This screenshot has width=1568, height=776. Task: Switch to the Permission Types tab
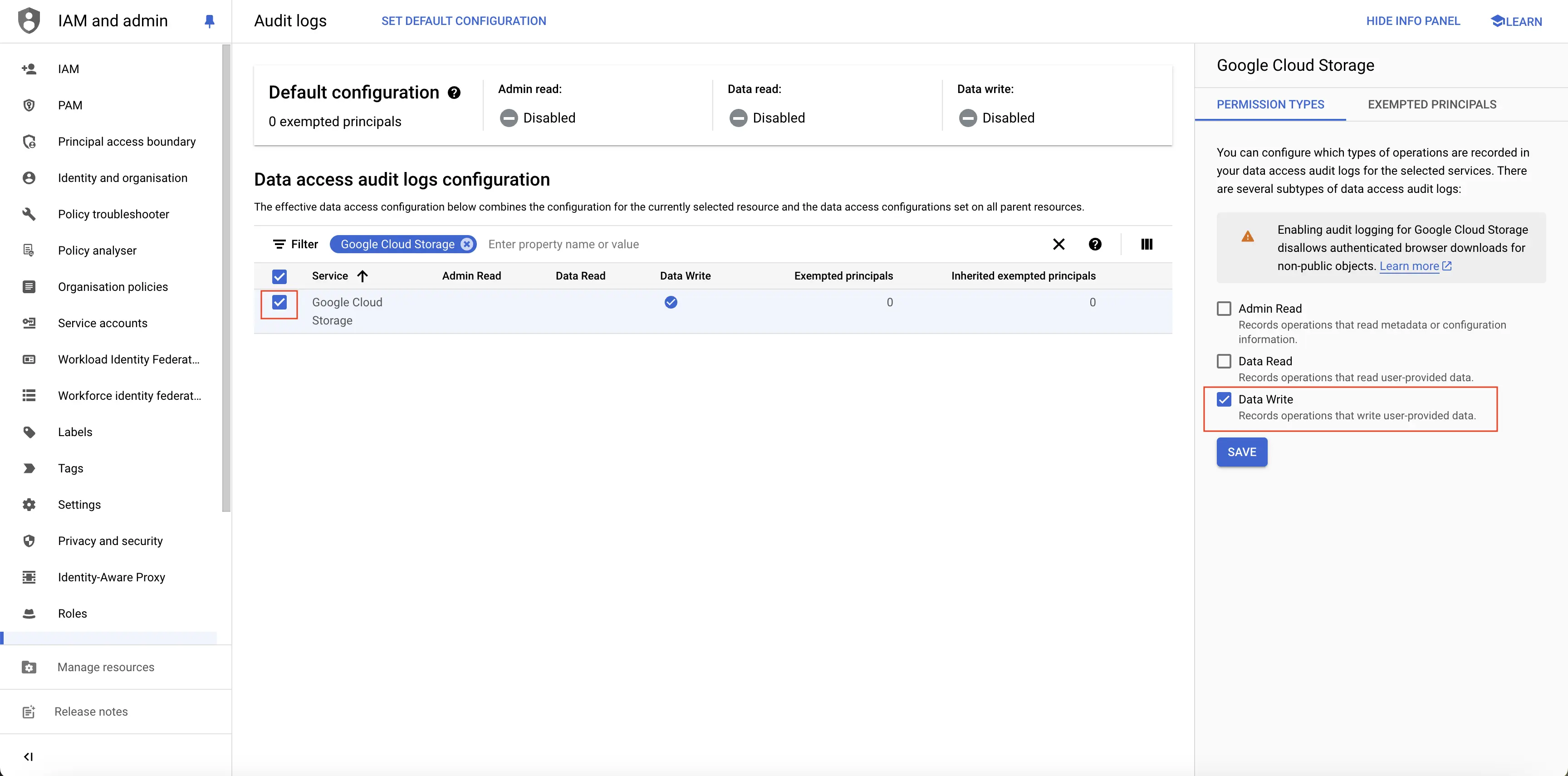(1270, 104)
